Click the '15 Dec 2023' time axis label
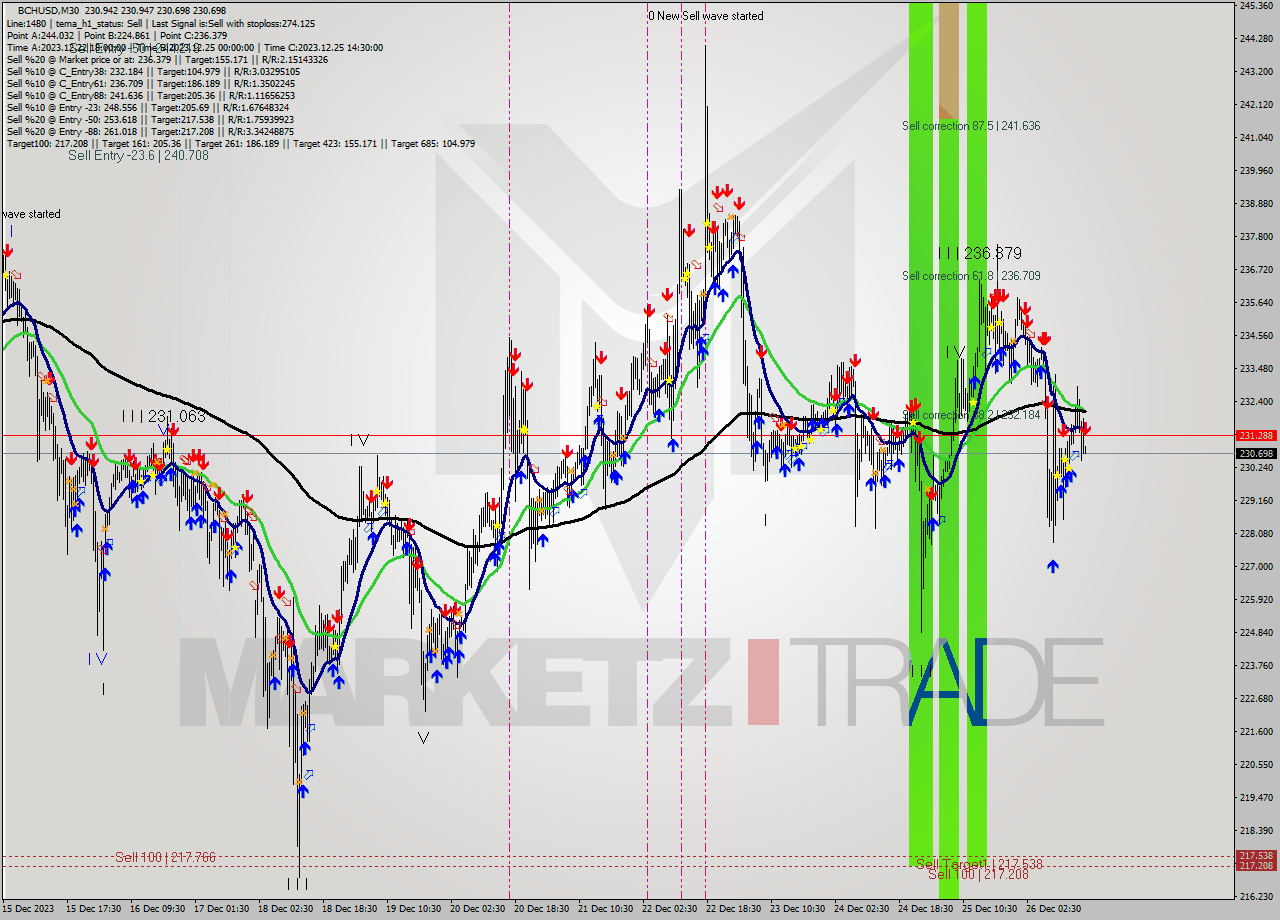1280x920 pixels. (x=28, y=909)
